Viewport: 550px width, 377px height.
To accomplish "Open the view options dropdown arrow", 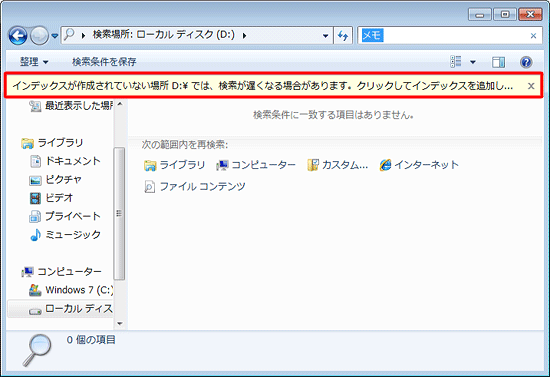I will coord(473,62).
